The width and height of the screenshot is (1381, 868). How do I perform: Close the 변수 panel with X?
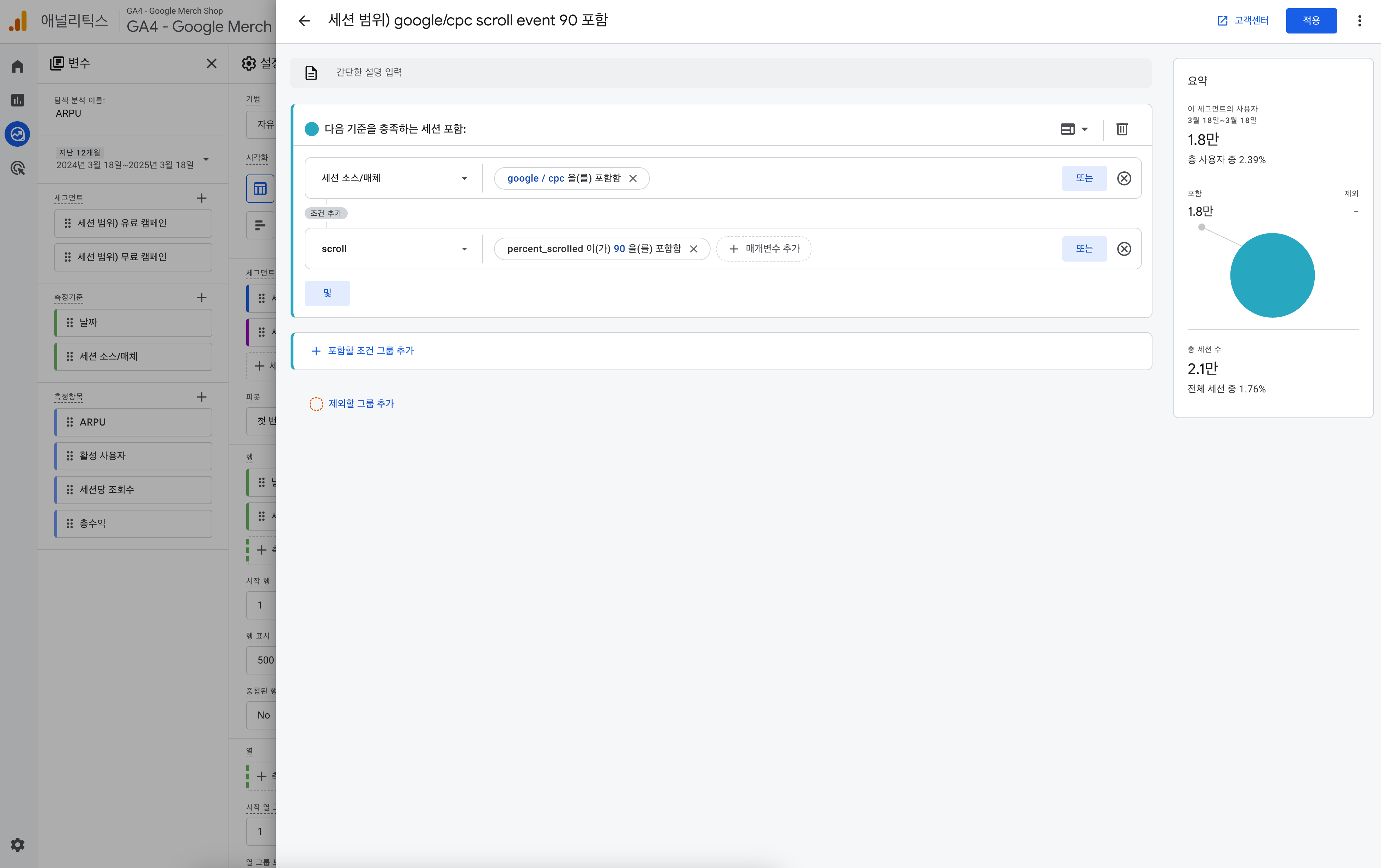(x=212, y=64)
